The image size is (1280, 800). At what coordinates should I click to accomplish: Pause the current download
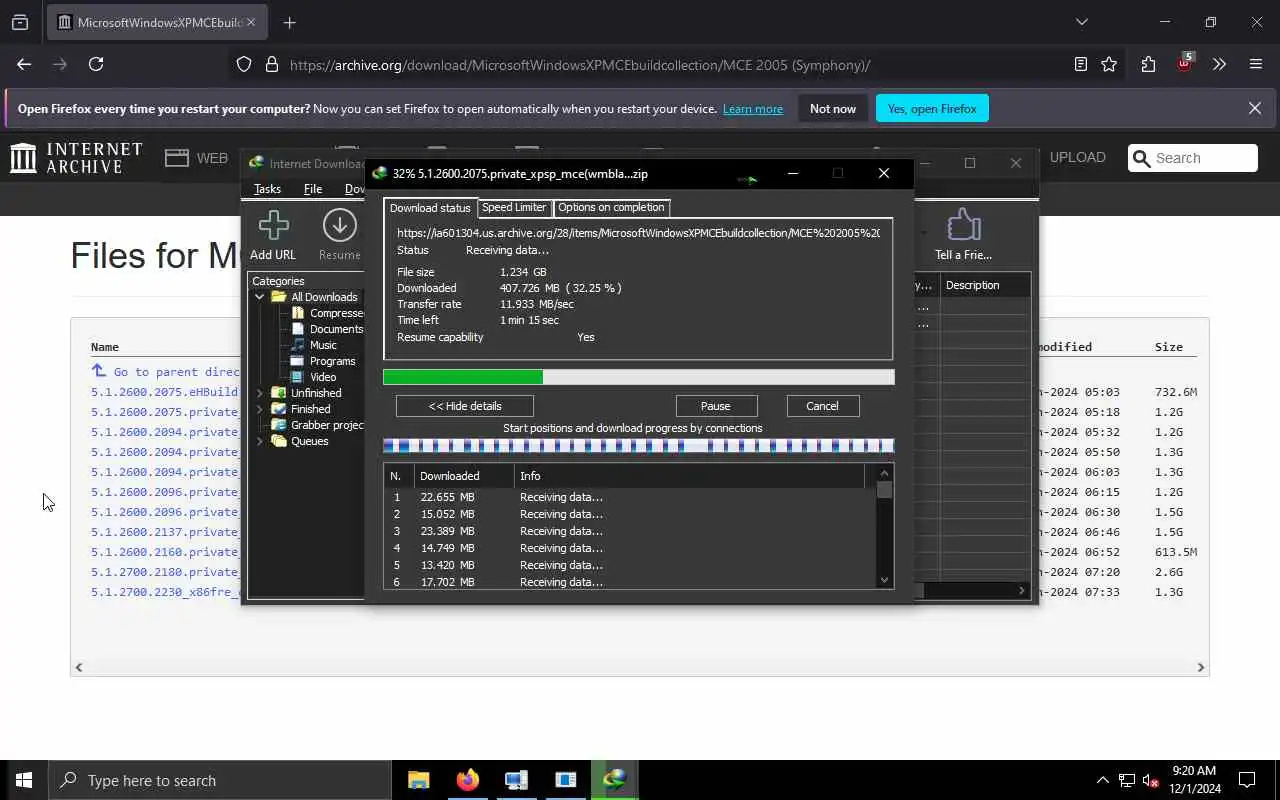tap(716, 406)
